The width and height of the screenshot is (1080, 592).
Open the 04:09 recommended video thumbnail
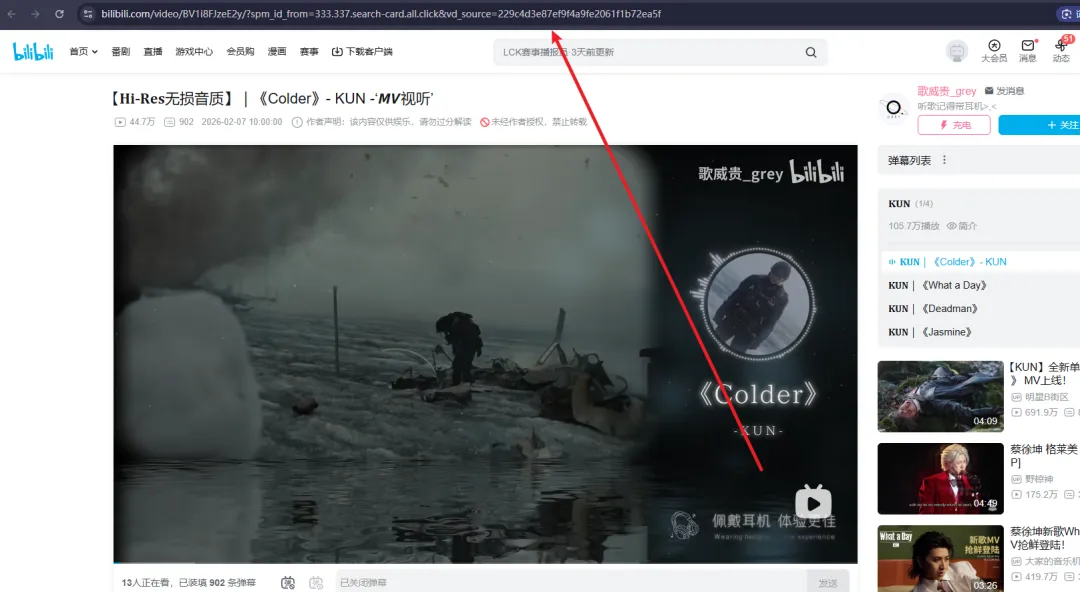[940, 396]
